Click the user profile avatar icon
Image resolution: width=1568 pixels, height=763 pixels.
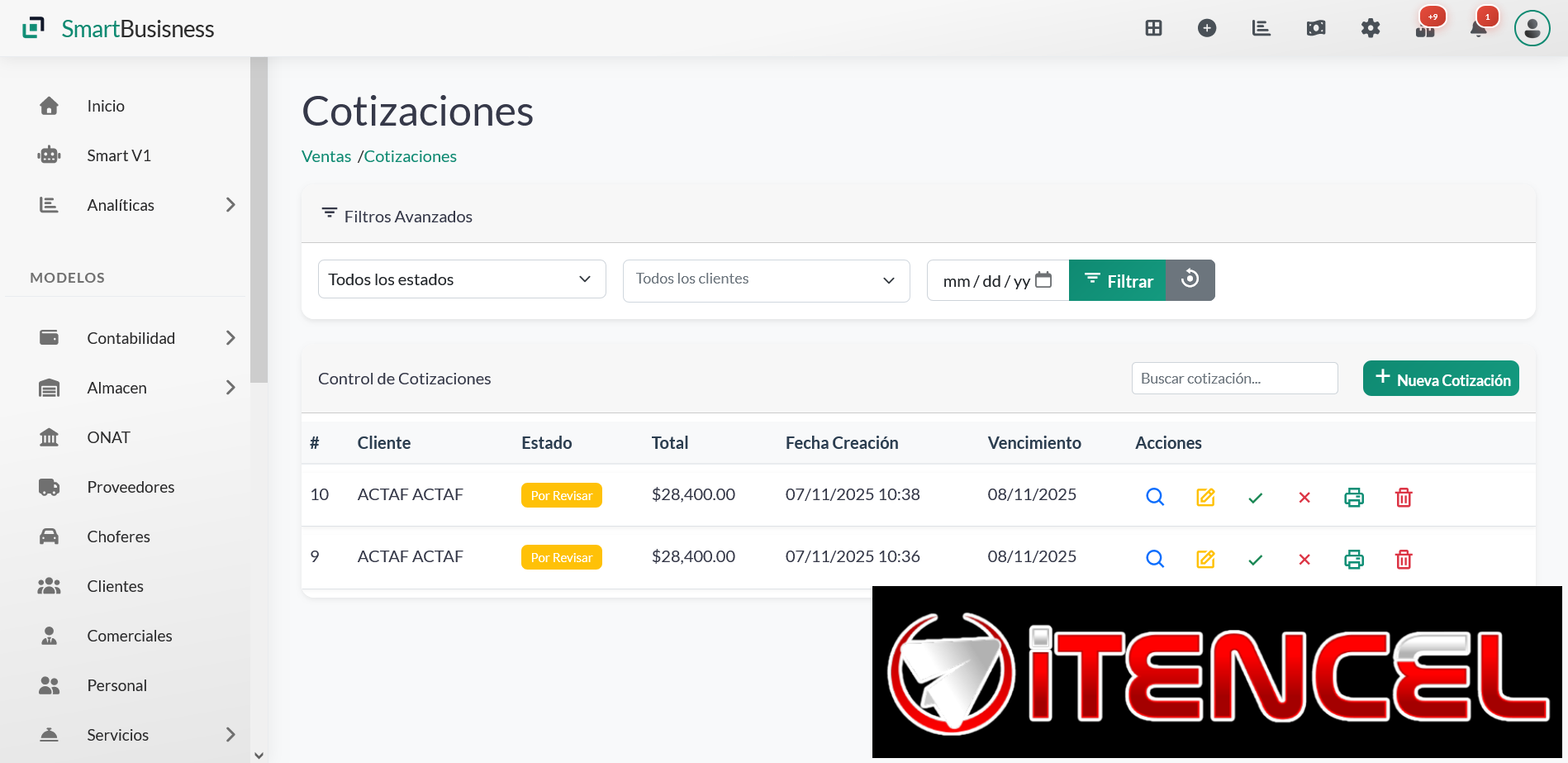1532,27
